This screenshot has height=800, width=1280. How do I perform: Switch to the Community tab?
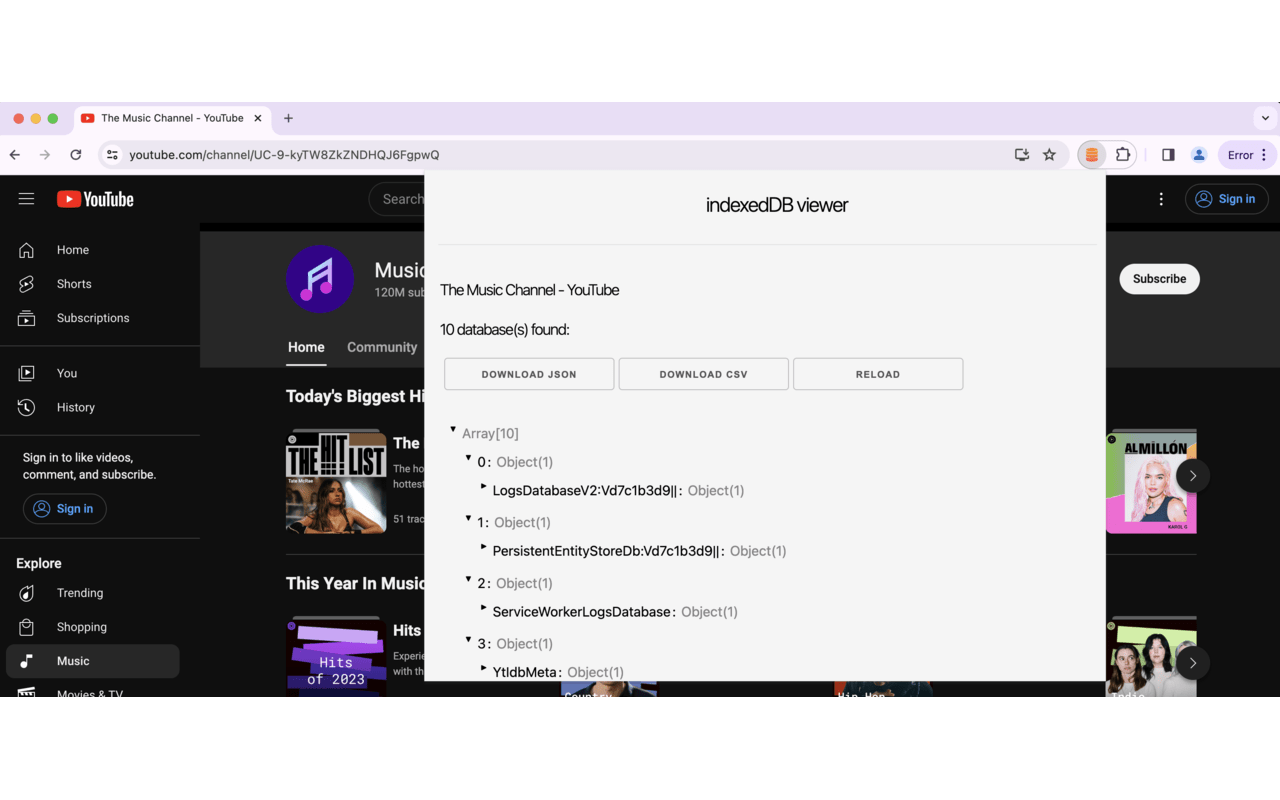382,347
